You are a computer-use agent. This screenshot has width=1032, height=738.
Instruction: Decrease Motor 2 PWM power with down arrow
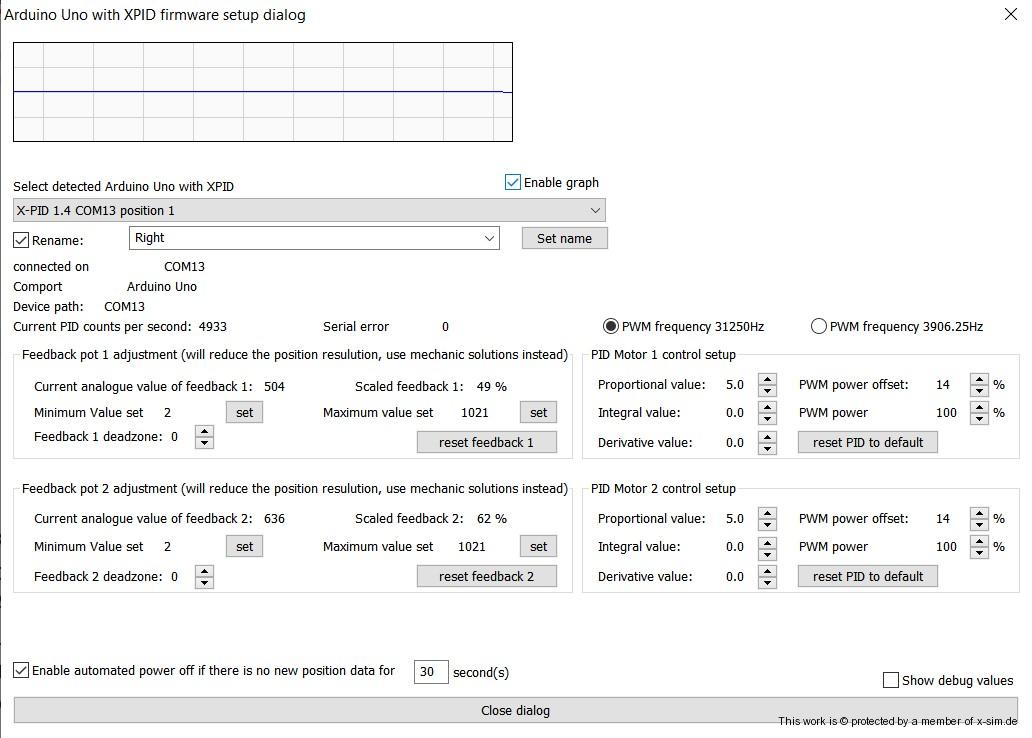point(979,553)
